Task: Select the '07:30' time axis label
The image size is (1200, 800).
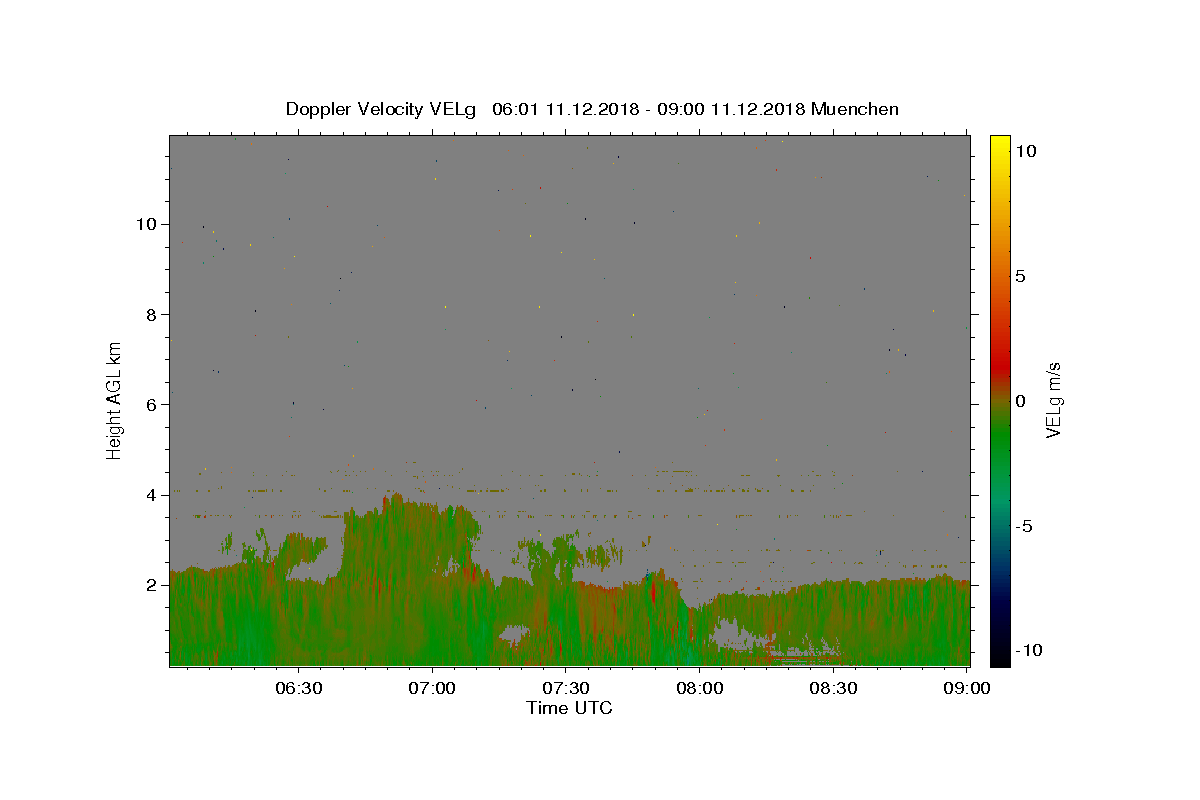Action: [566, 688]
